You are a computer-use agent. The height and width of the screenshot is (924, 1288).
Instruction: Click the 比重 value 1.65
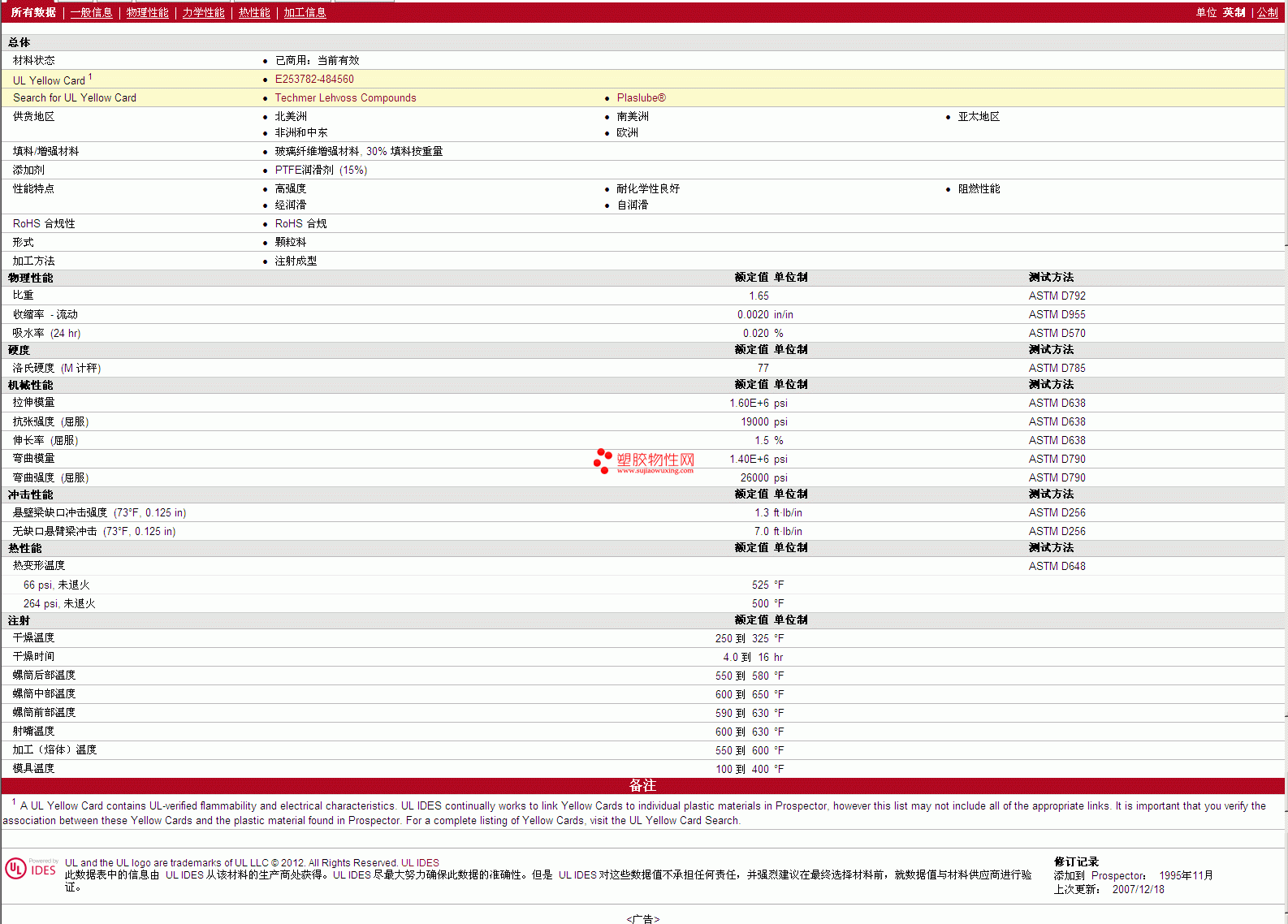pos(759,296)
